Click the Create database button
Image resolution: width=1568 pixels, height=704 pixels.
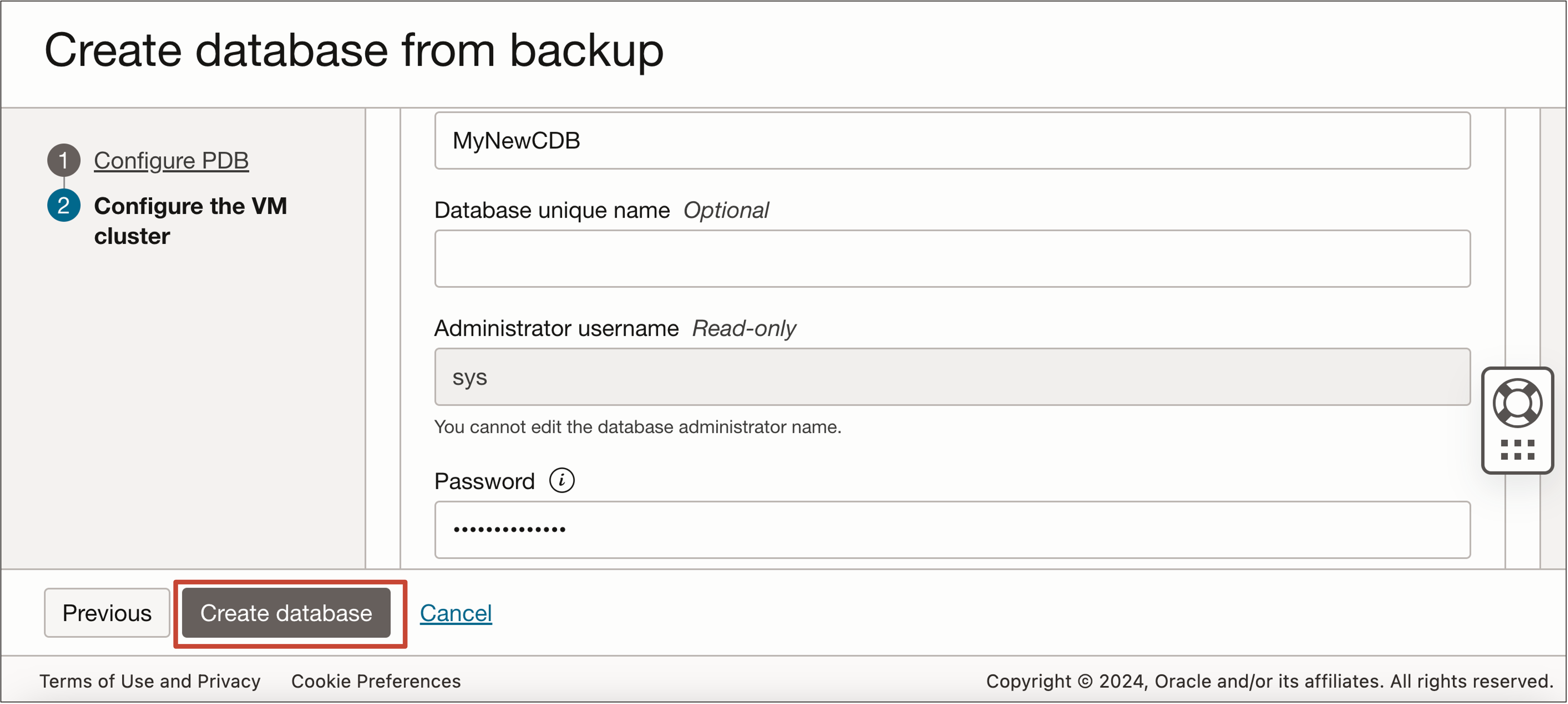click(x=286, y=613)
